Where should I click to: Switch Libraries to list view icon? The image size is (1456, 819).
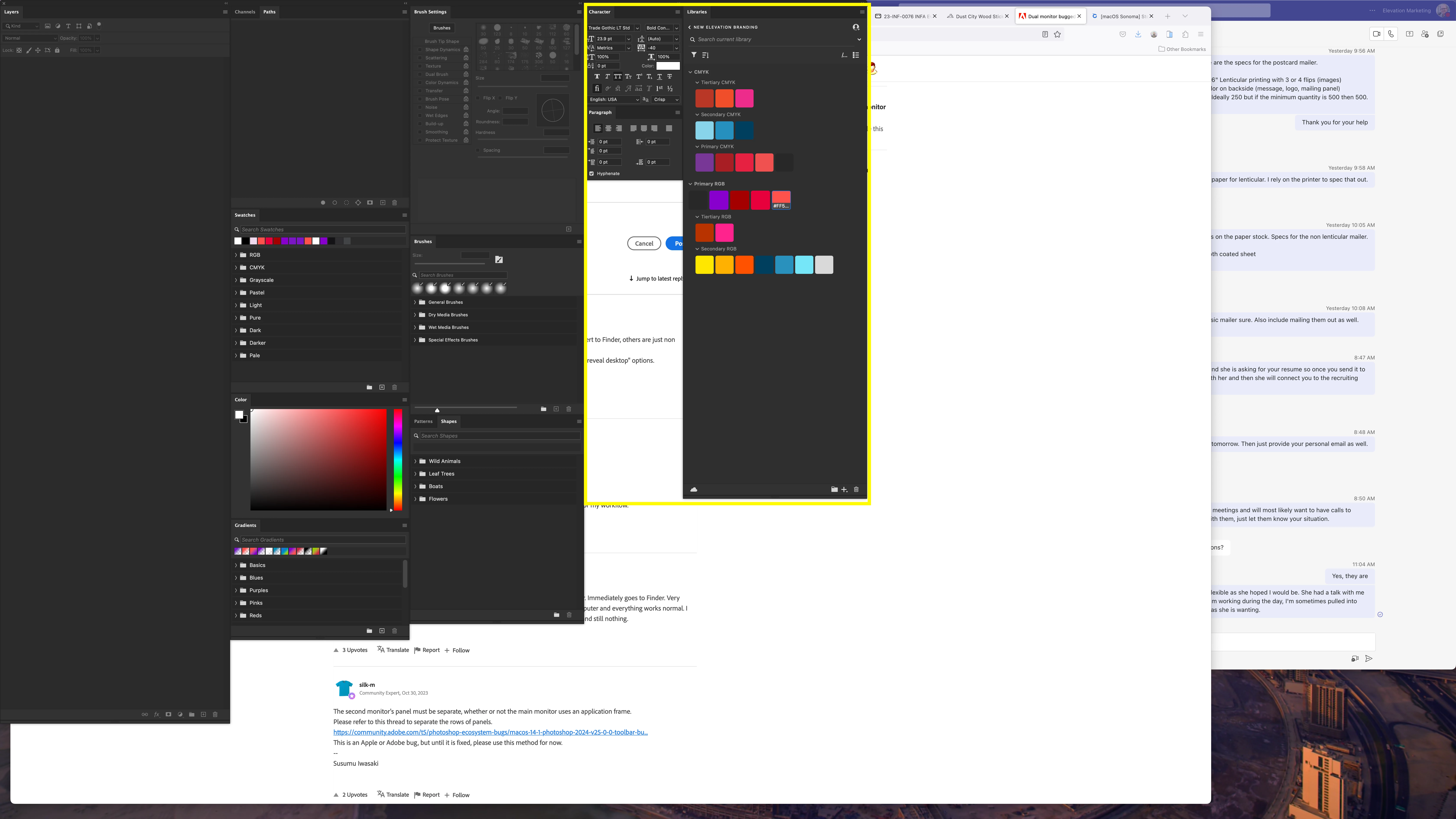pos(856,55)
